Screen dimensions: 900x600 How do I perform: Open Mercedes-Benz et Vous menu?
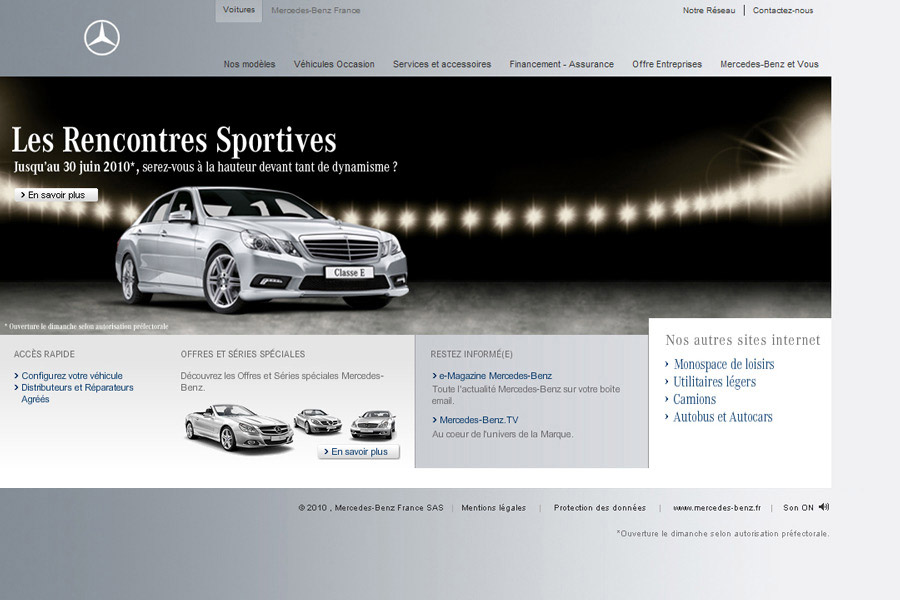[x=769, y=64]
